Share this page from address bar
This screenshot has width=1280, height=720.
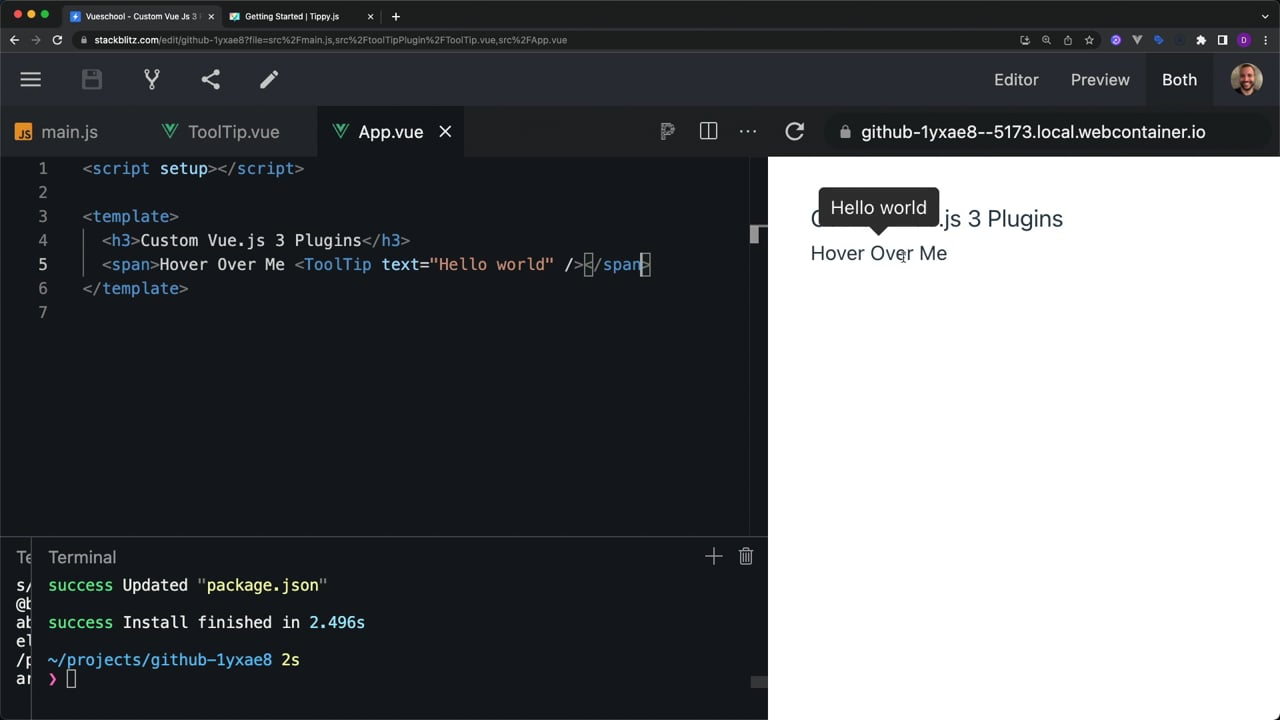point(1068,40)
